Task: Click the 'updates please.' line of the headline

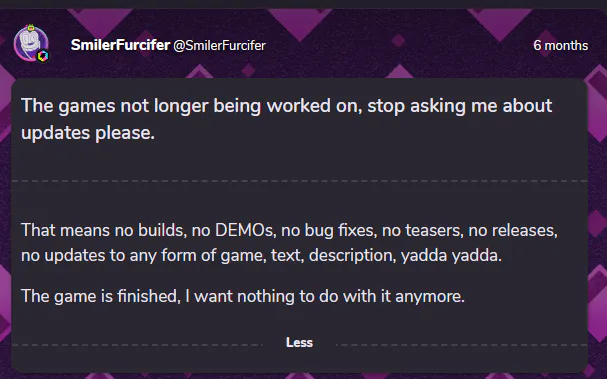Action: (x=88, y=133)
